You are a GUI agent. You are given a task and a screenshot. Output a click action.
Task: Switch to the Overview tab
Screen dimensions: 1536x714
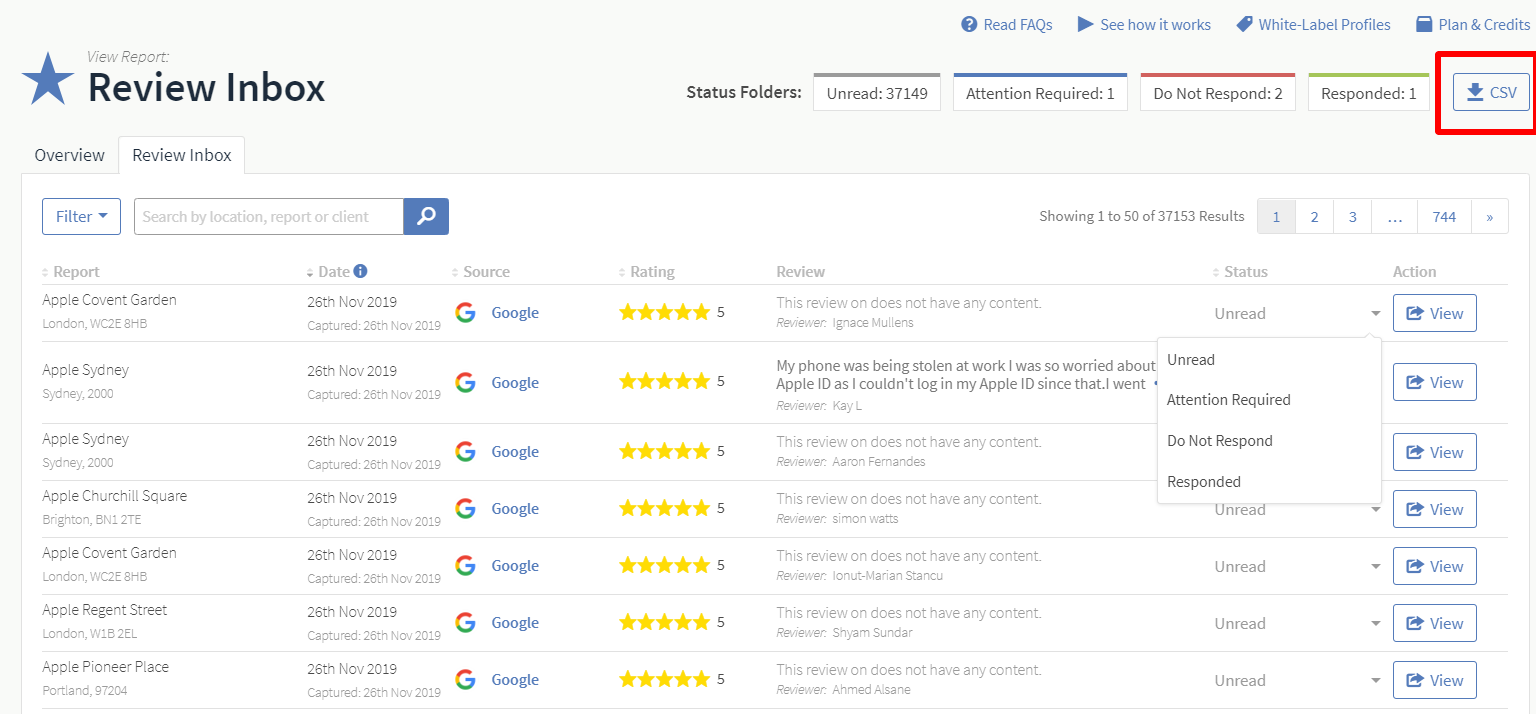69,155
